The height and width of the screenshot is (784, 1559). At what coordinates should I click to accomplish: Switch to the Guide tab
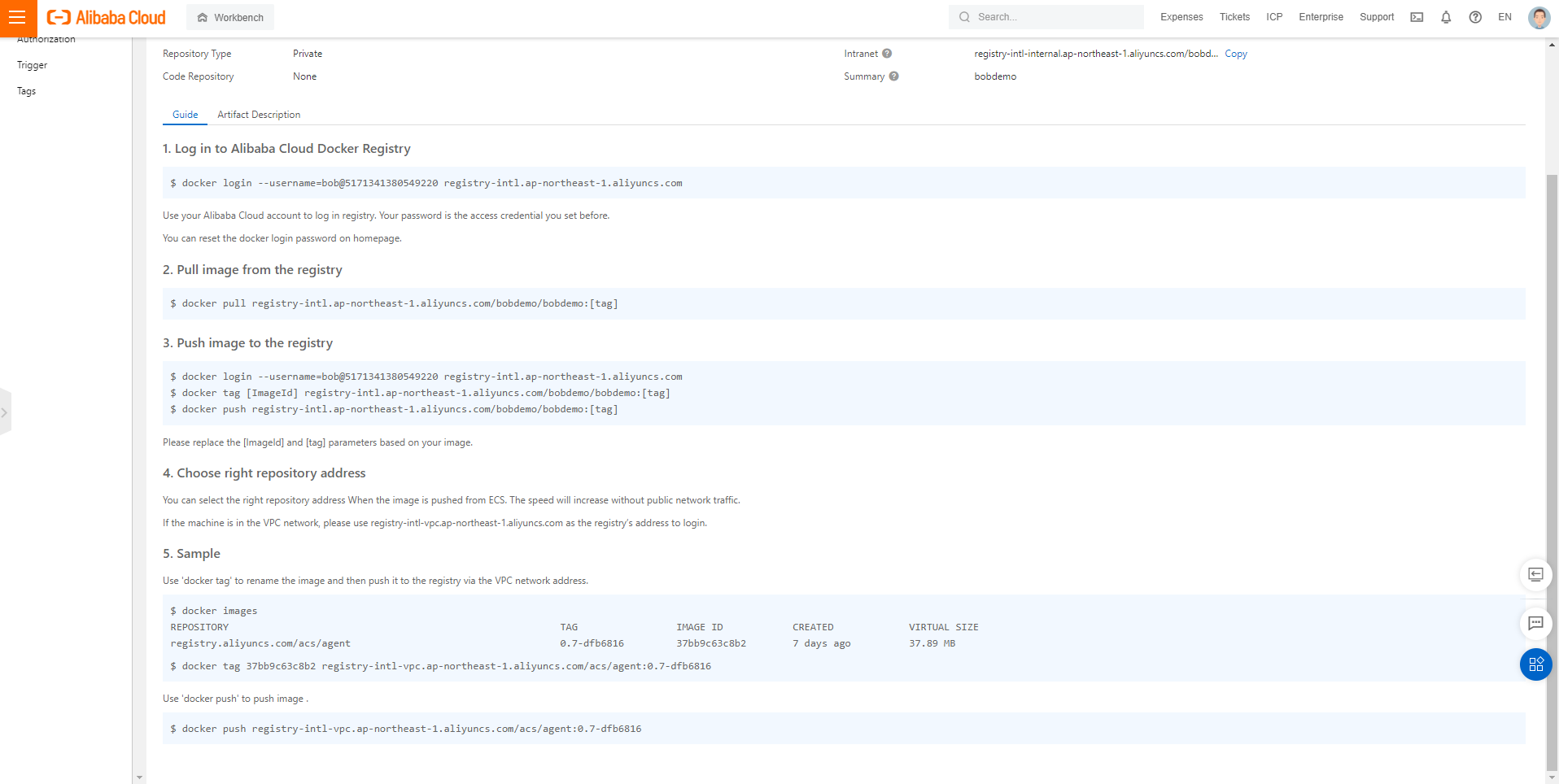(185, 115)
